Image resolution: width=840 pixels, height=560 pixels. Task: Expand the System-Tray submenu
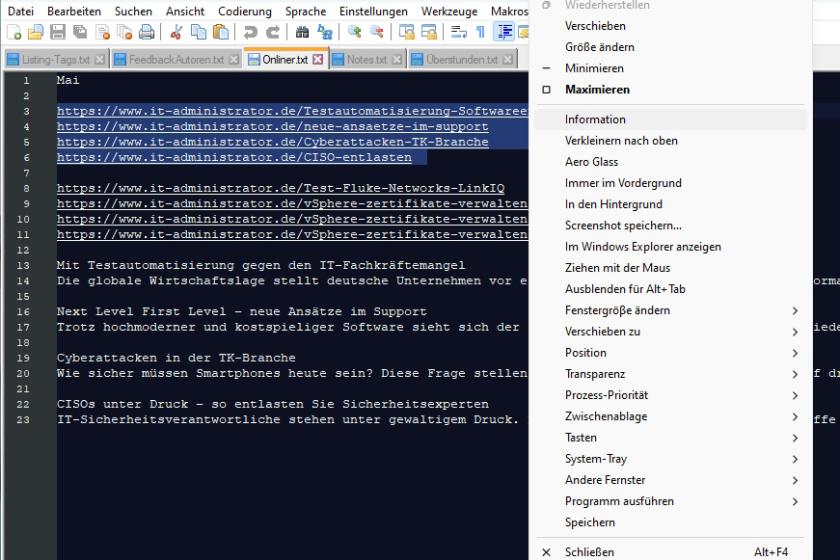670,459
